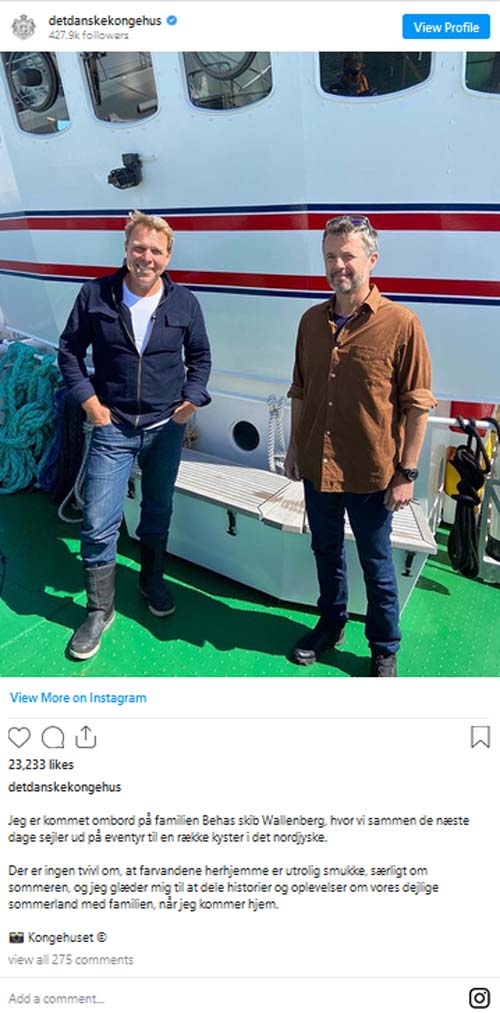Open comments via the speech bubble icon
The height and width of the screenshot is (1013, 500).
click(x=53, y=737)
